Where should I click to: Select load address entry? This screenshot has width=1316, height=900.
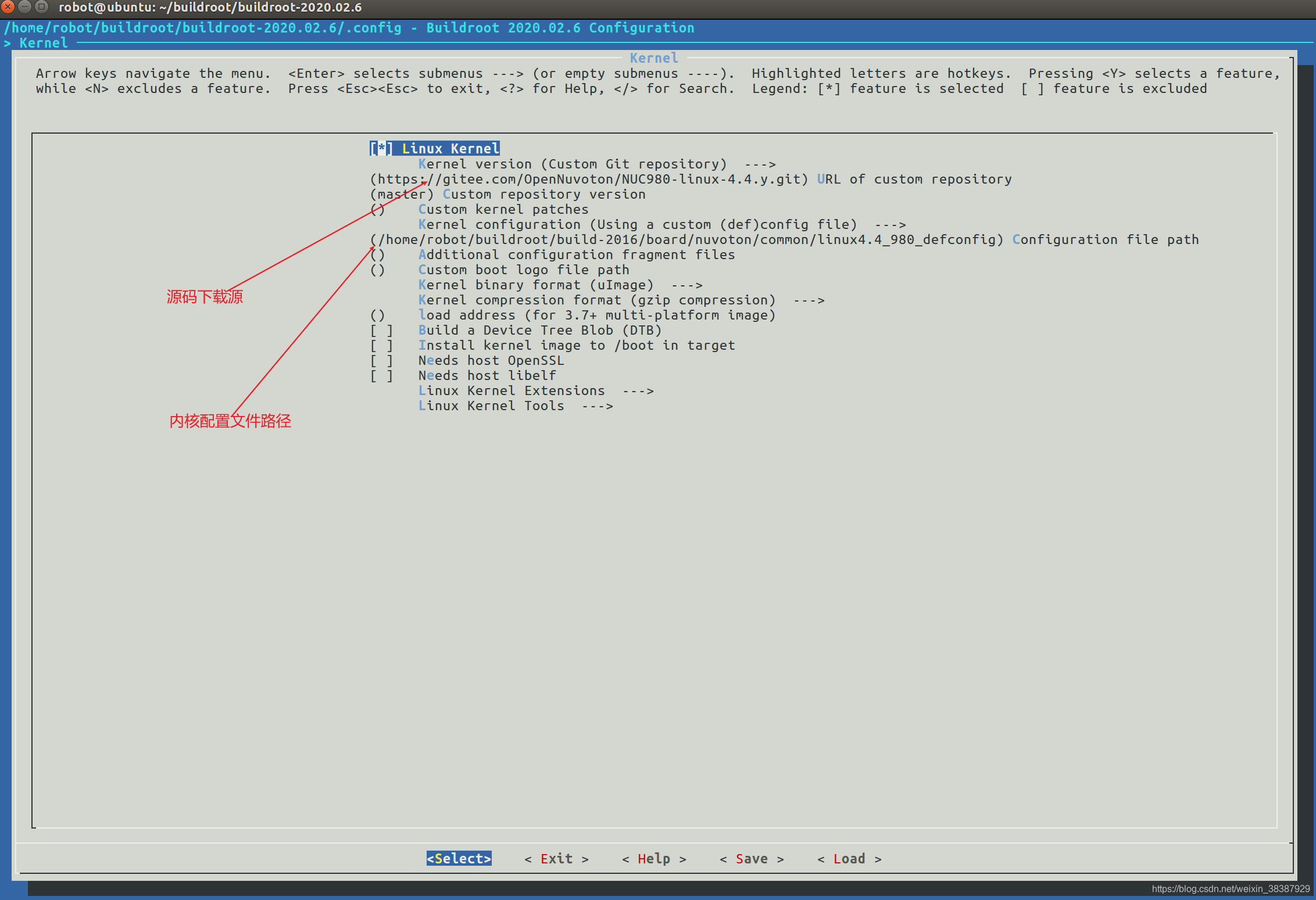[573, 315]
